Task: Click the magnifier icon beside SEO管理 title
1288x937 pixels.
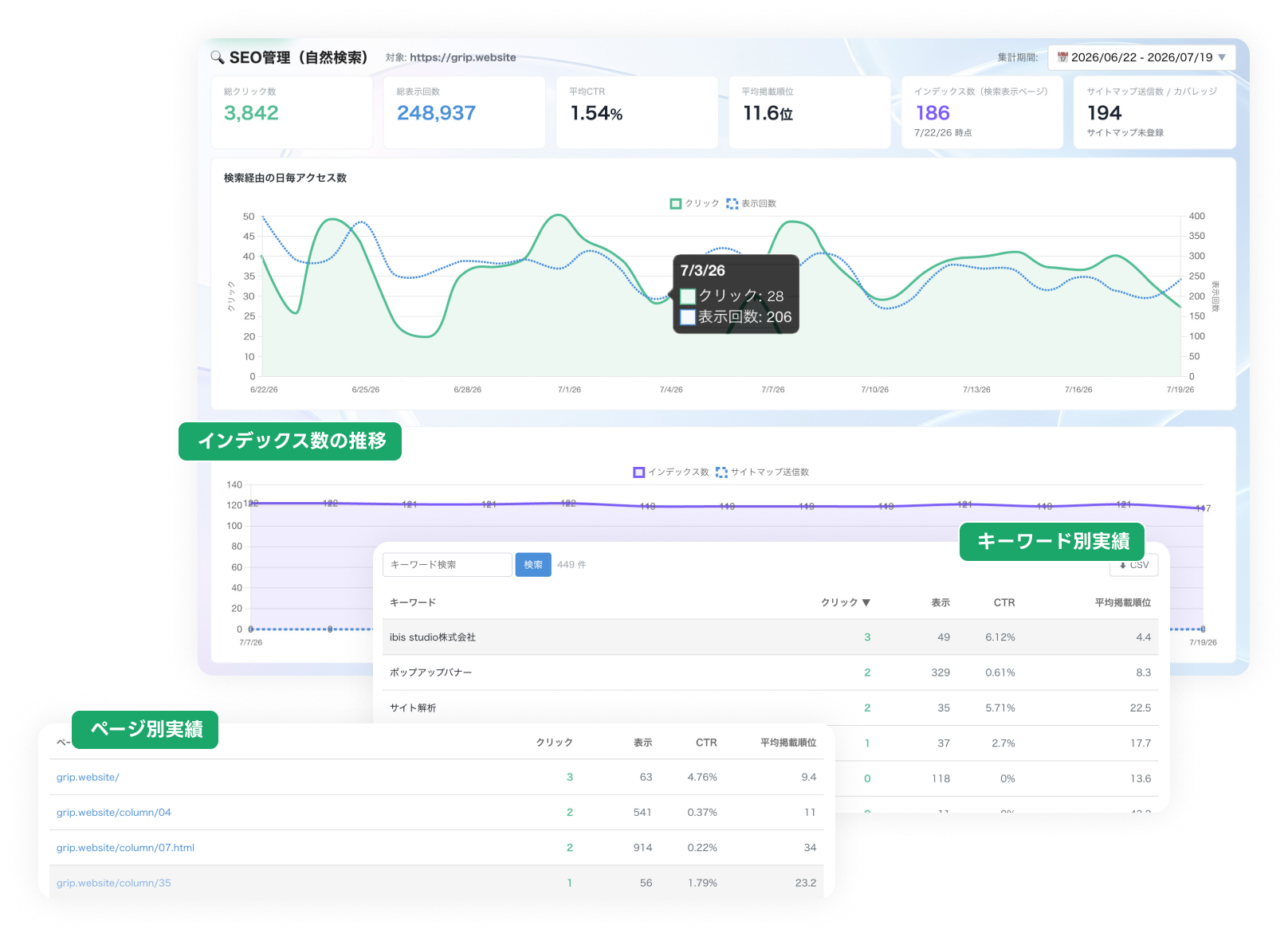Action: 217,57
